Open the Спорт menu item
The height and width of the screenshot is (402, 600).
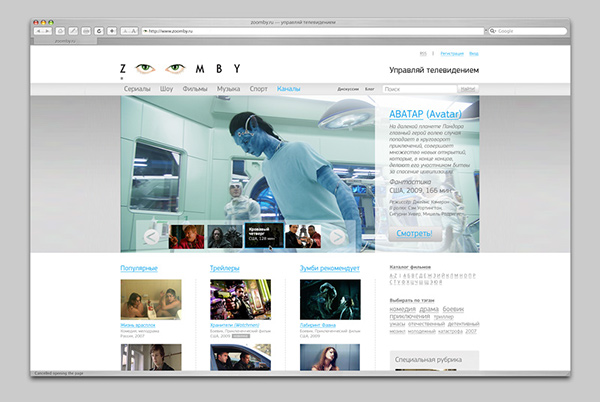click(259, 89)
